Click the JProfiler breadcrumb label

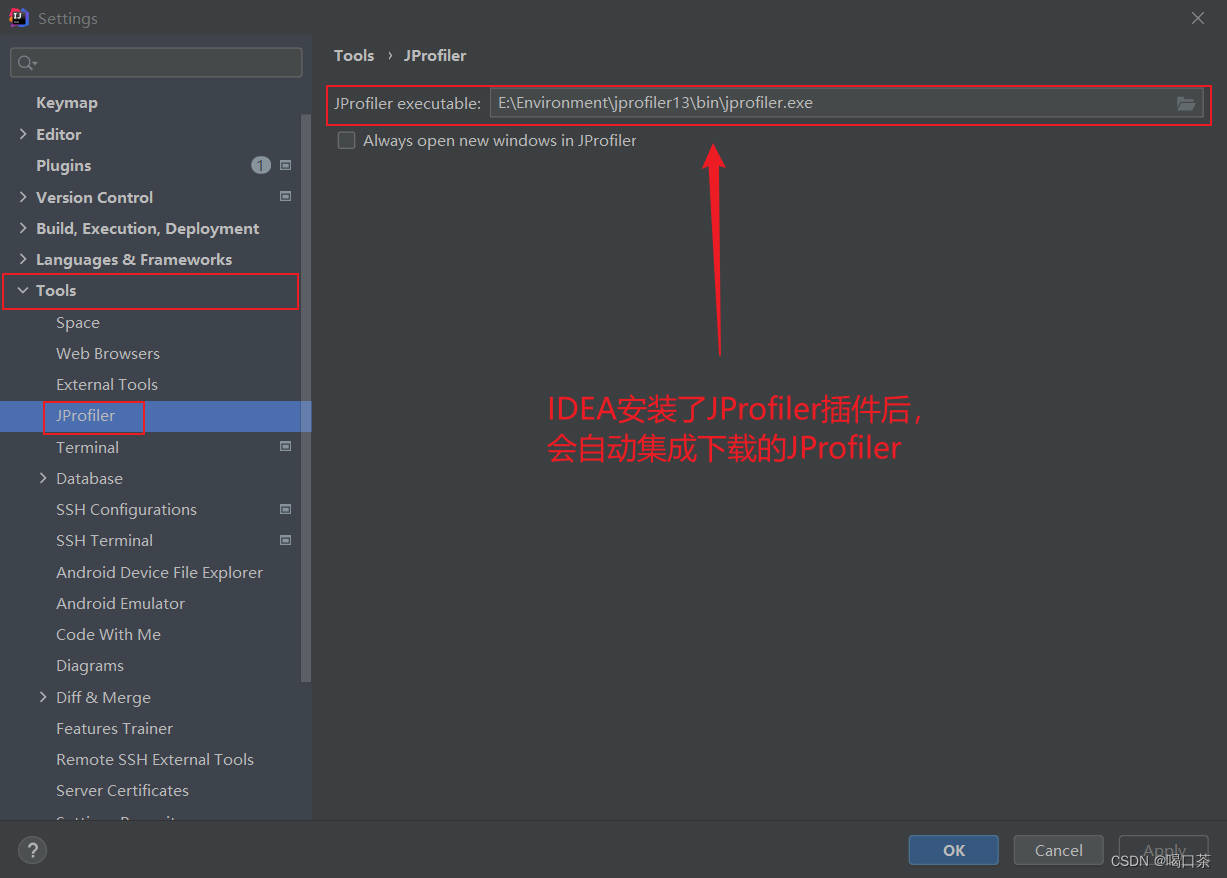(435, 56)
